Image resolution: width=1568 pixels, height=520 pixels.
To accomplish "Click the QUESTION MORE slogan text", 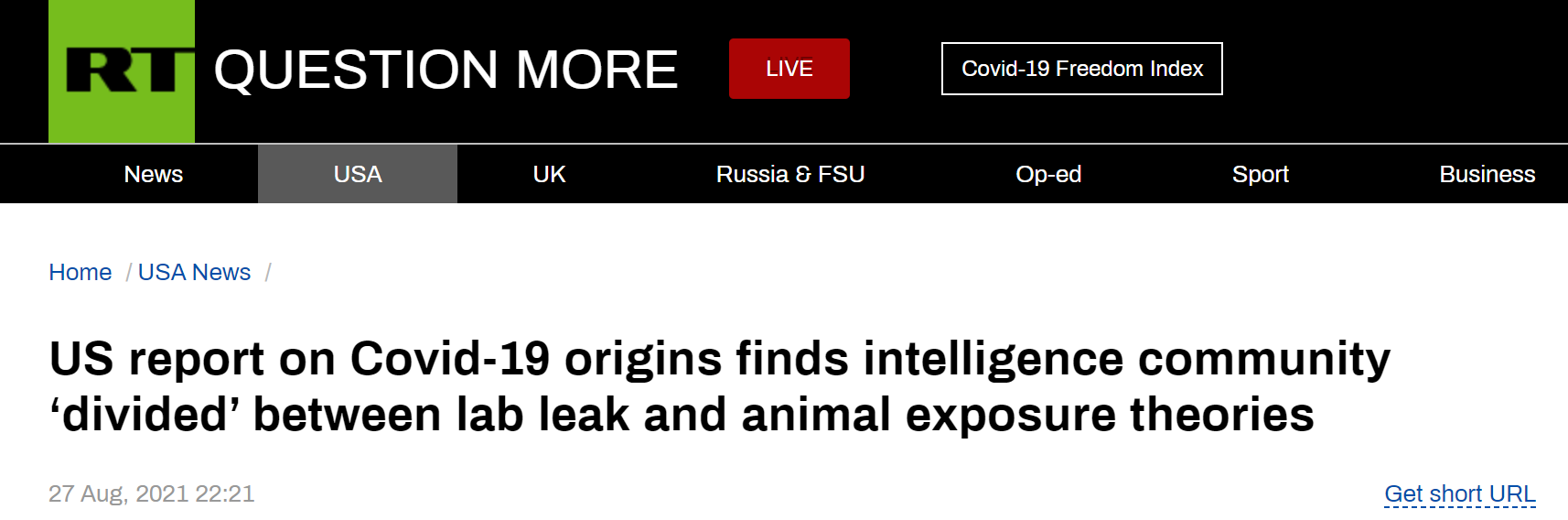I will (x=446, y=70).
